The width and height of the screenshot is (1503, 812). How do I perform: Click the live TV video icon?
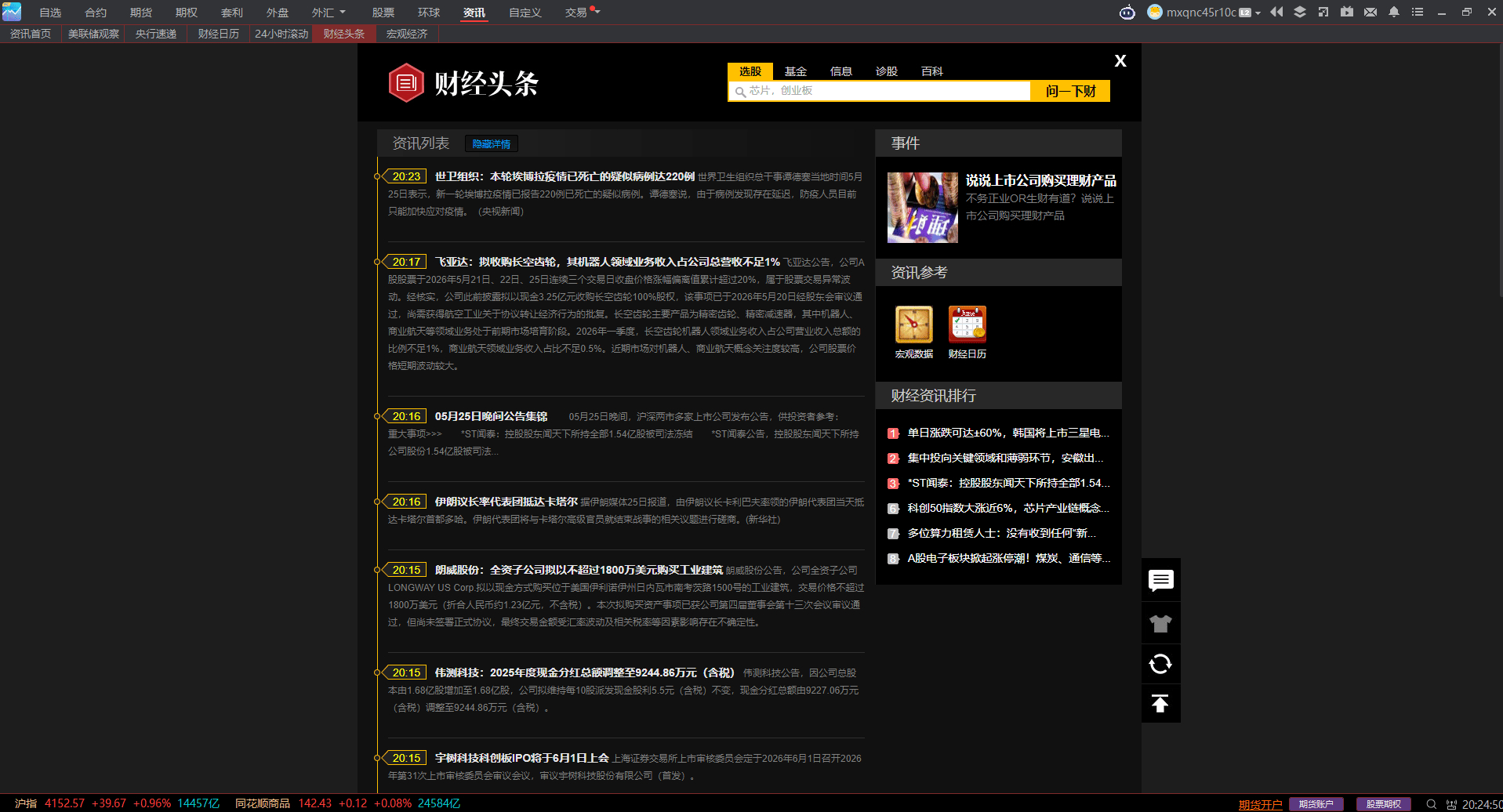click(x=1347, y=12)
